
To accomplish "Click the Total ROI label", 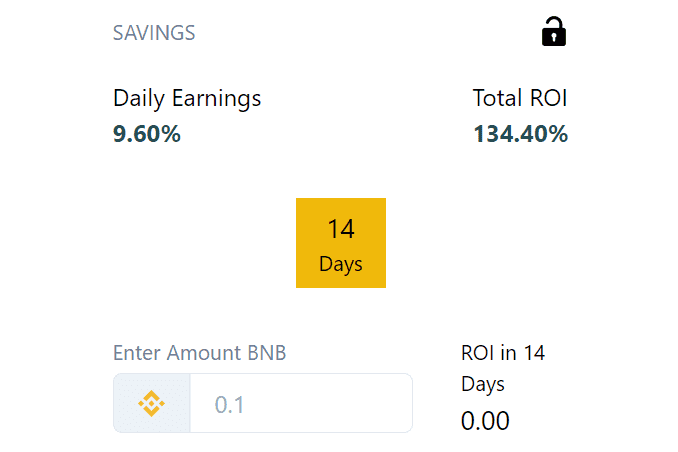I will click(x=520, y=98).
